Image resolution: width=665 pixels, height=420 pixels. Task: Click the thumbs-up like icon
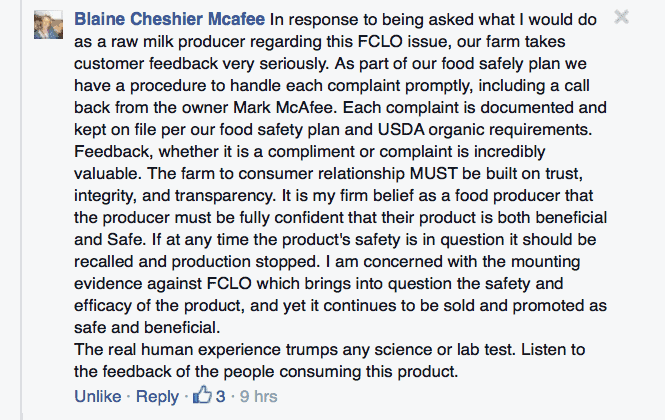(205, 396)
